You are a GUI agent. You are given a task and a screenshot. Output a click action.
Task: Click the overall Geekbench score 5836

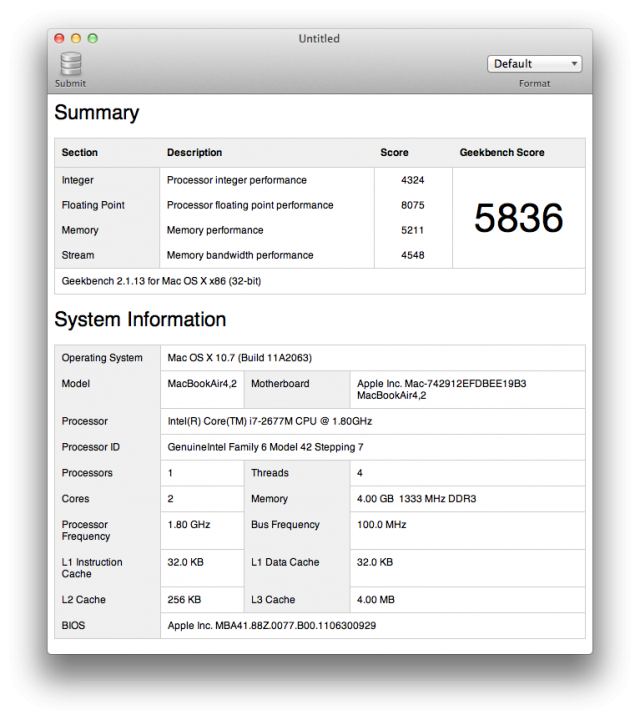(x=519, y=218)
